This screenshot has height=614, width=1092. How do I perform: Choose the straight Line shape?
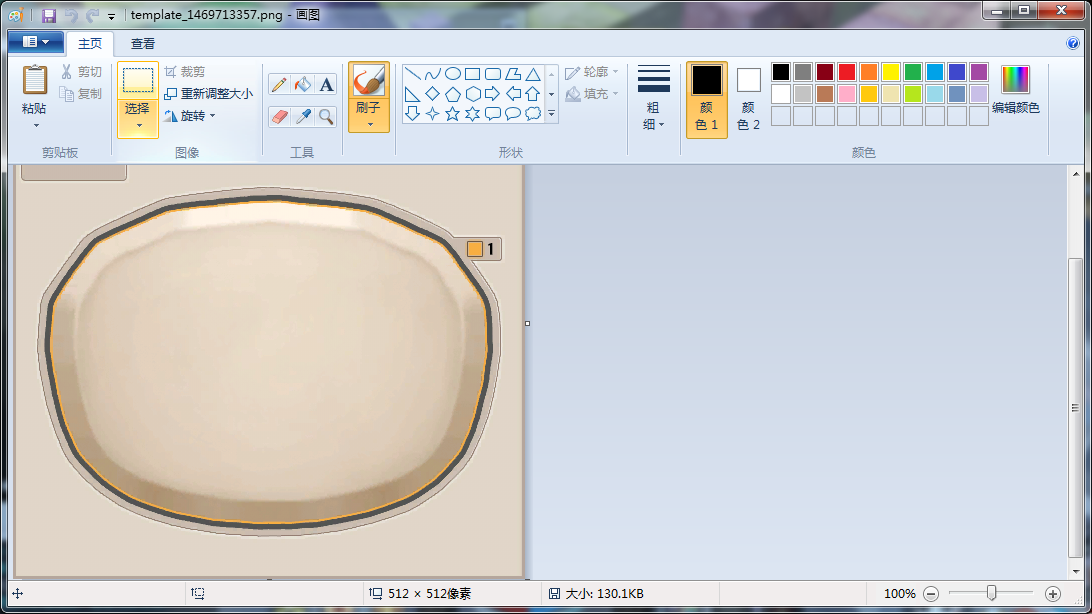click(x=412, y=74)
